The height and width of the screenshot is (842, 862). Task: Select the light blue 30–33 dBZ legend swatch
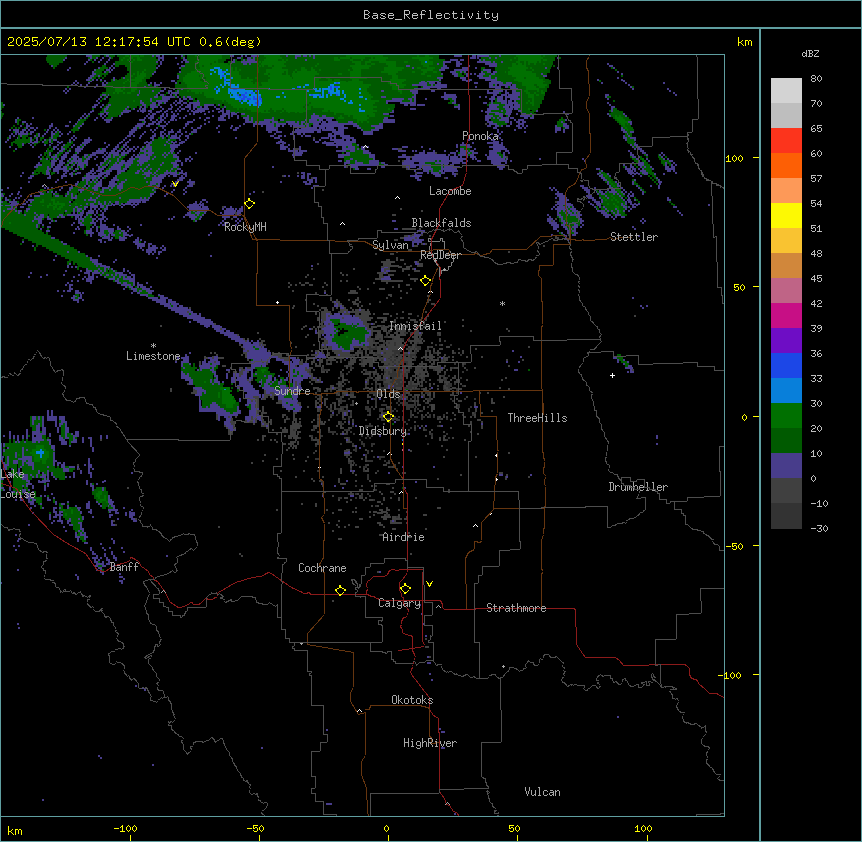tap(786, 391)
